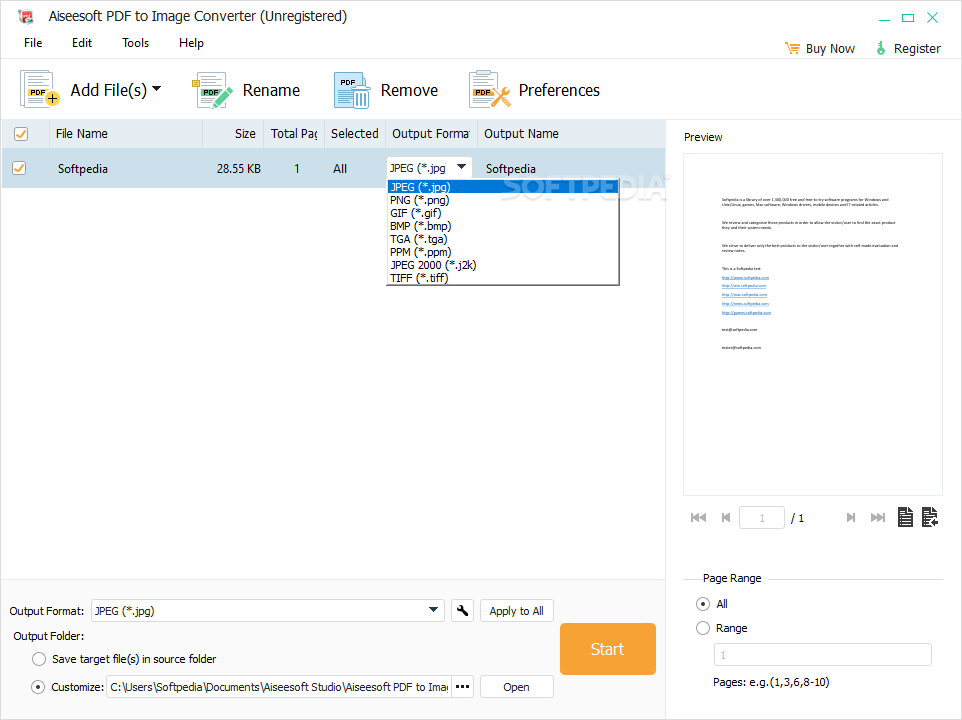This screenshot has height=720, width=962.
Task: Click the Selected column header
Action: pos(355,134)
